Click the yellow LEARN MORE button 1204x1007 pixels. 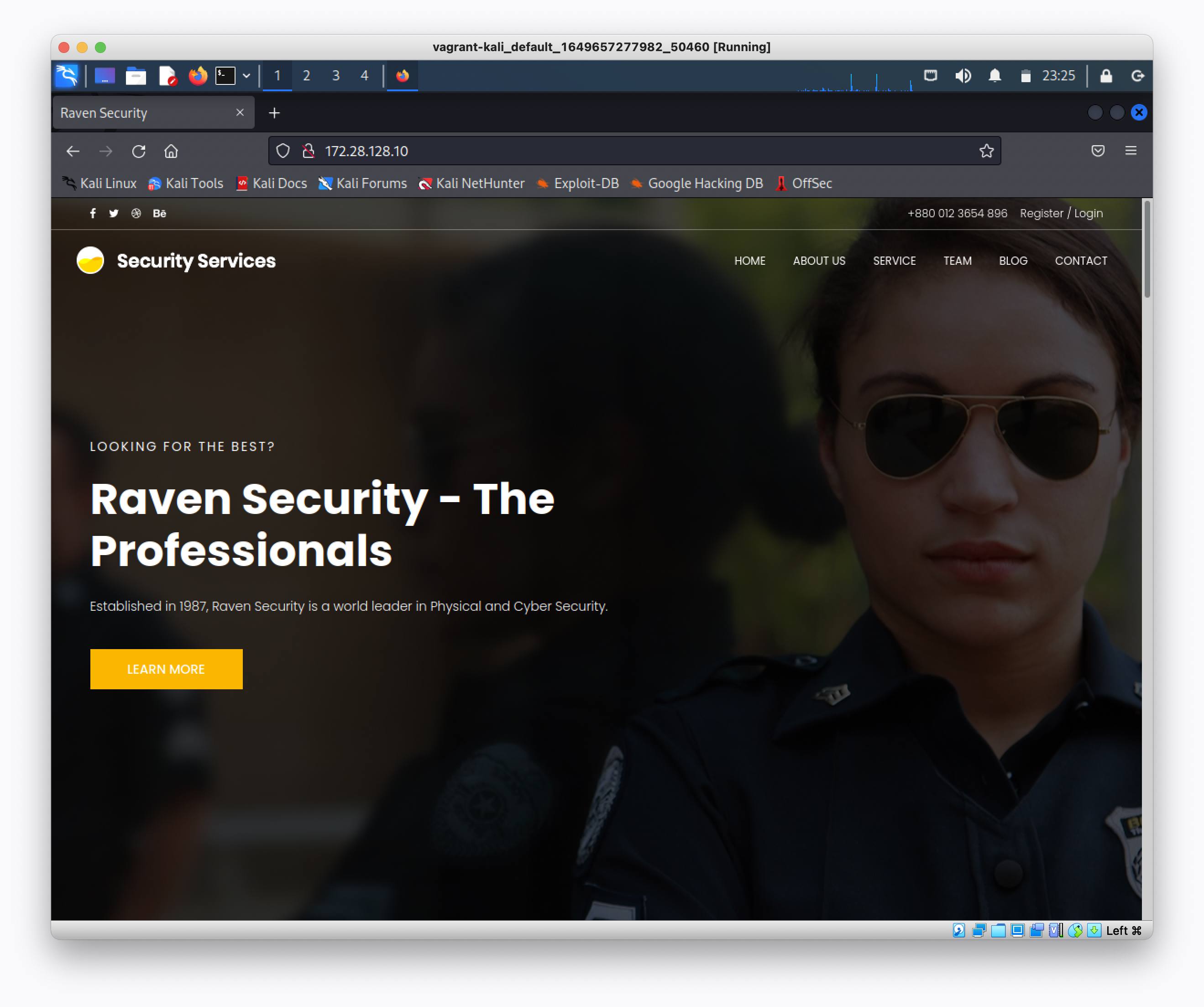pos(166,669)
